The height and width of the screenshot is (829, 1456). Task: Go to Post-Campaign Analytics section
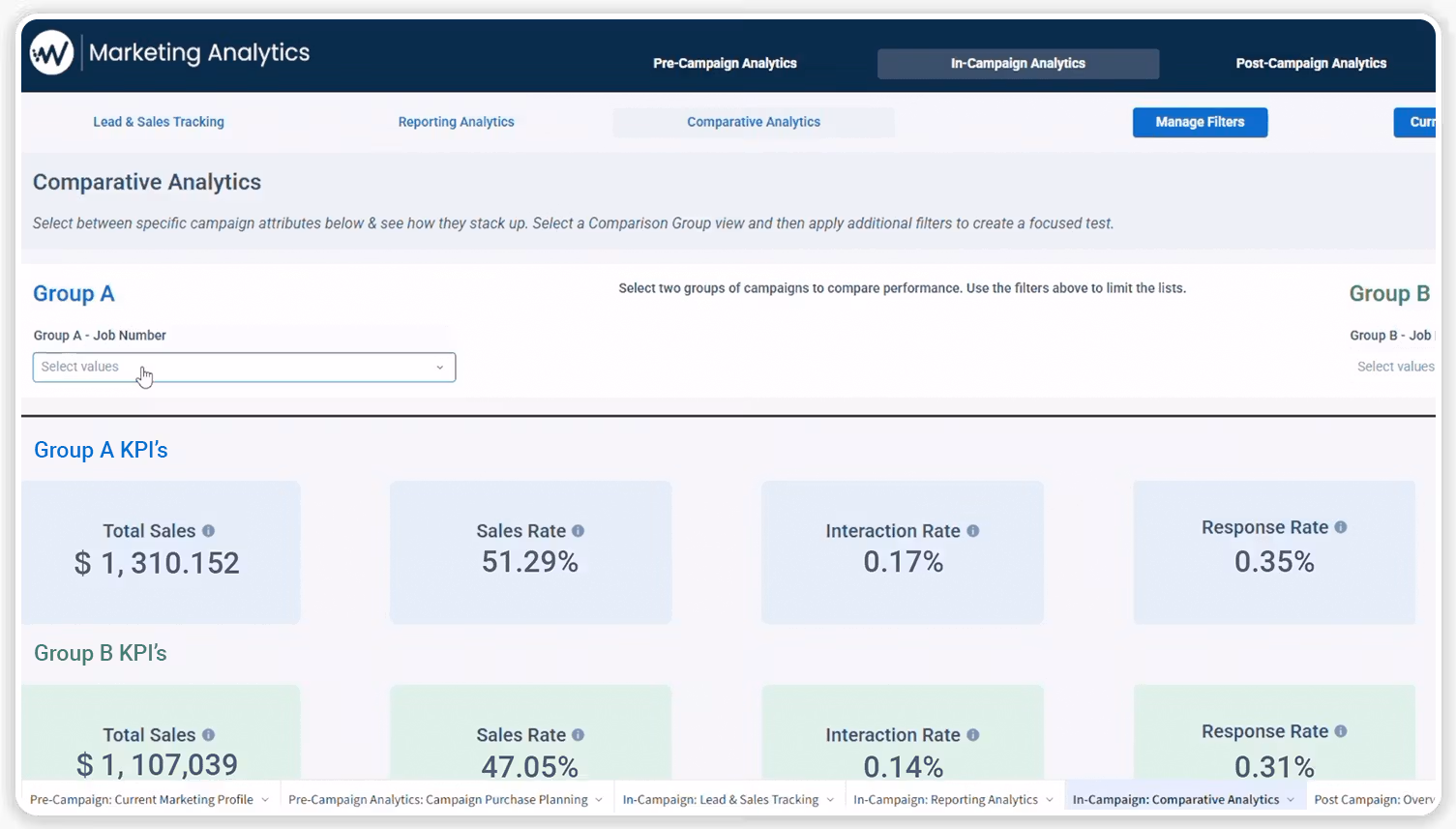[x=1311, y=64]
